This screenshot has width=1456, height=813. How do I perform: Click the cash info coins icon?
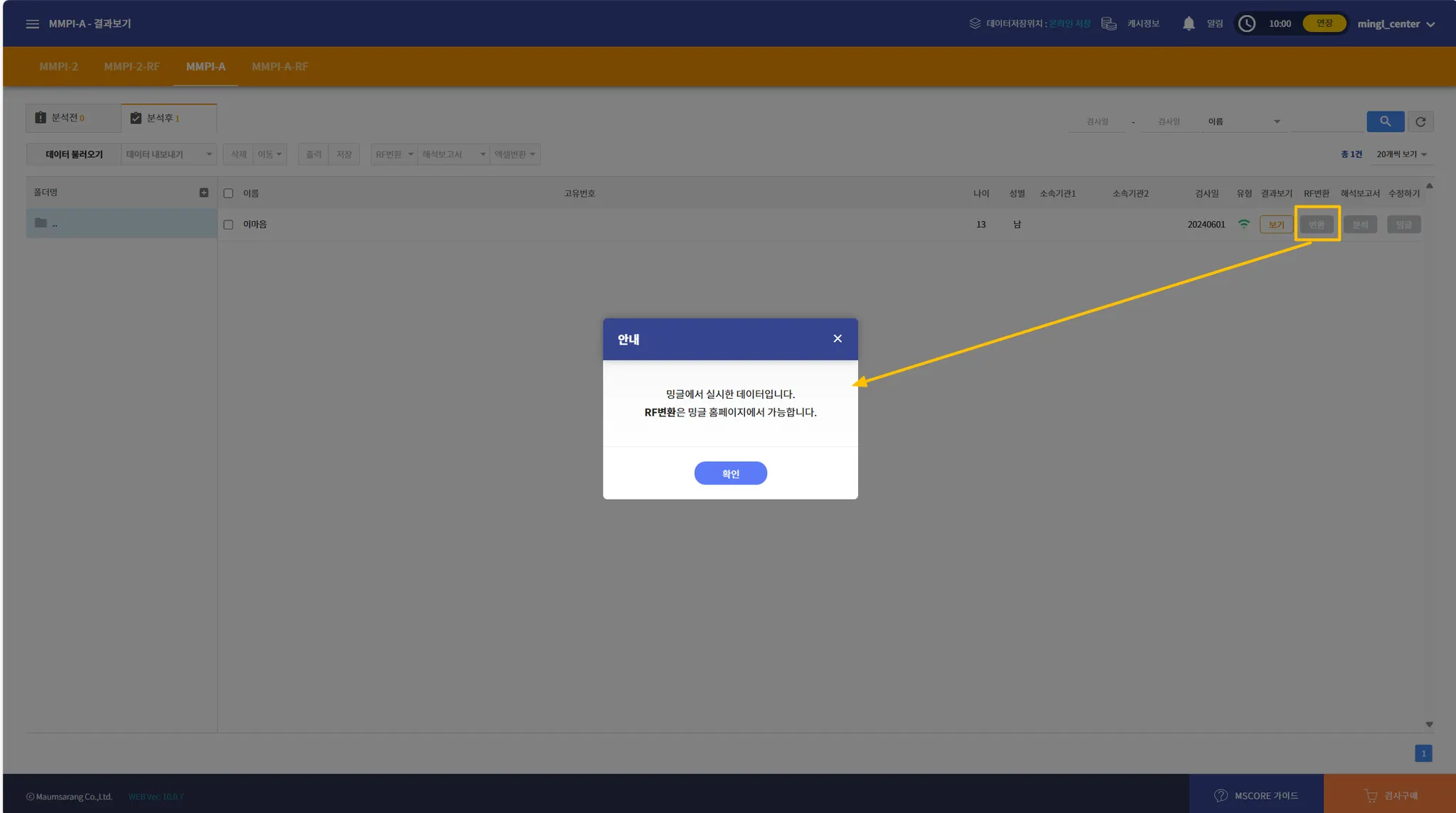click(1108, 24)
